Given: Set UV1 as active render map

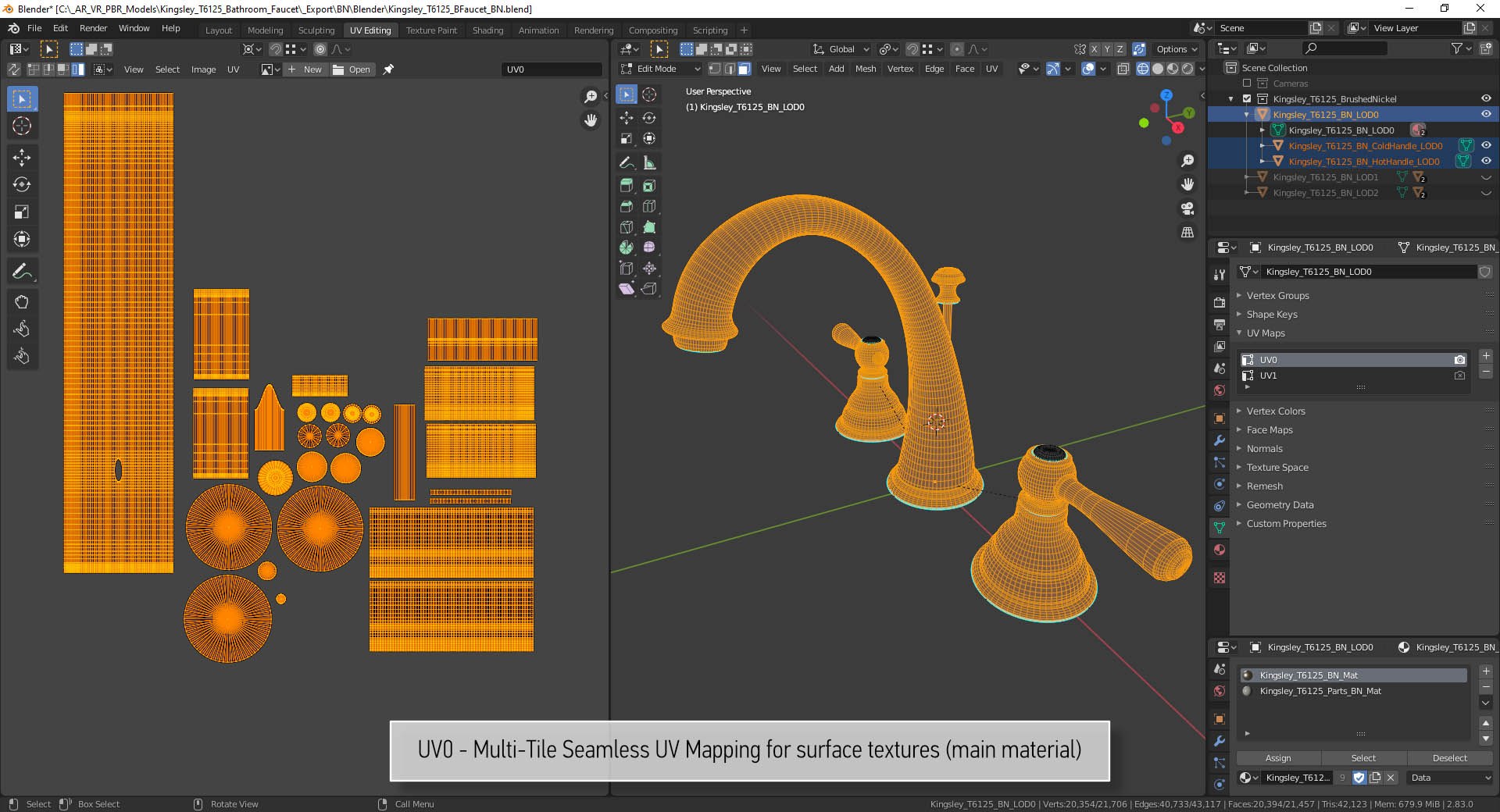Looking at the screenshot, I should [x=1459, y=376].
